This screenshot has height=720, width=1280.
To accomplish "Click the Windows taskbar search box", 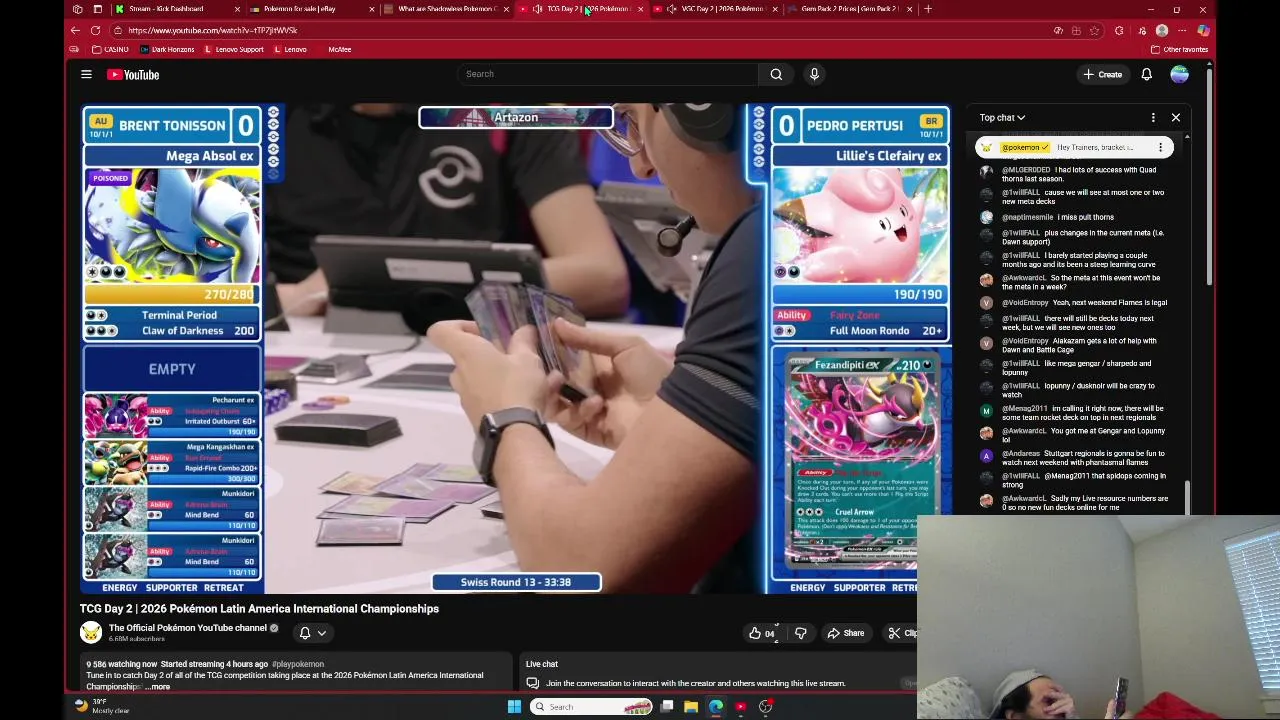I will pyautogui.click(x=591, y=707).
